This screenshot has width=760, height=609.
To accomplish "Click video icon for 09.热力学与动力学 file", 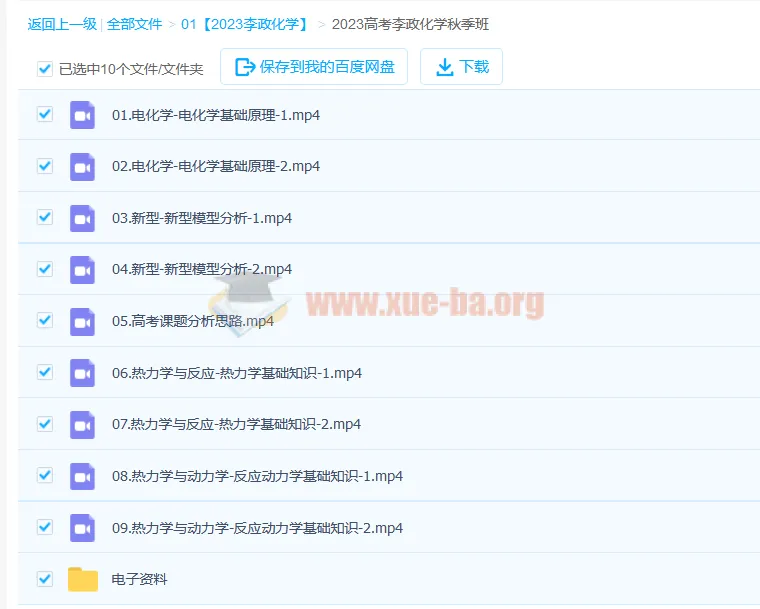I will point(82,528).
